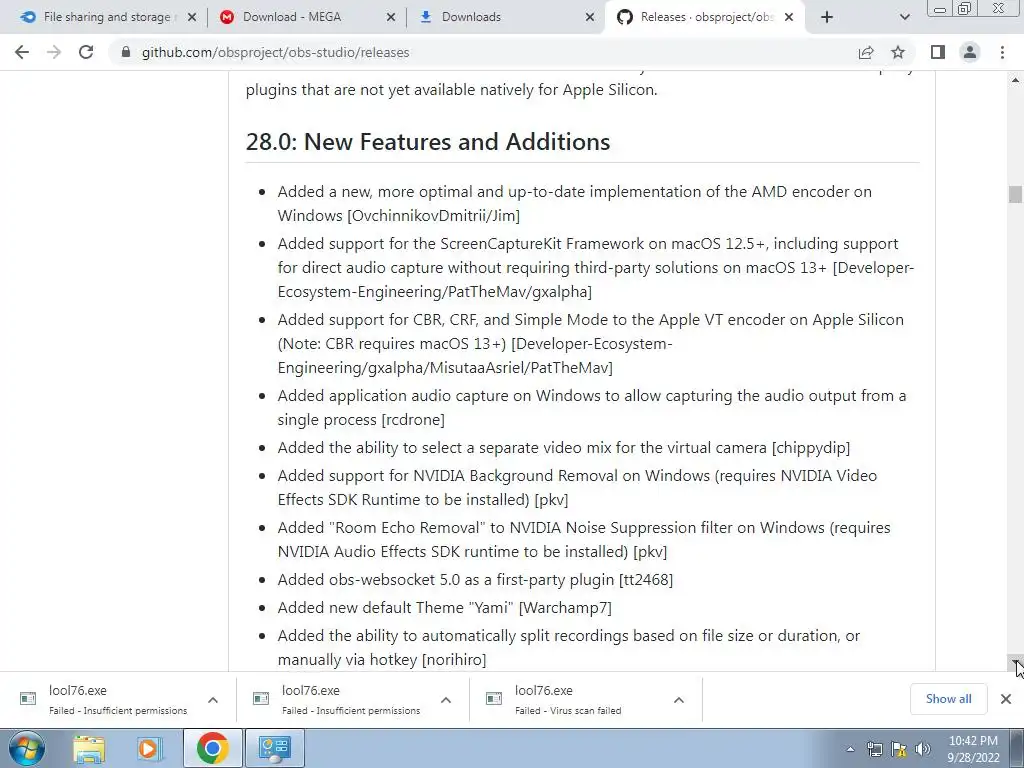Open Windows Explorer from taskbar
This screenshot has height=768, width=1024.
click(89, 748)
